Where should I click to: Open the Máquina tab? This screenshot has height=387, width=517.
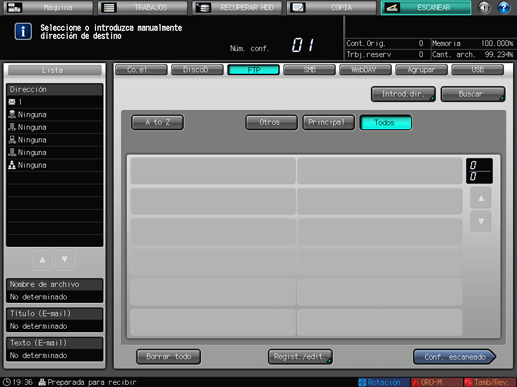click(x=49, y=7)
